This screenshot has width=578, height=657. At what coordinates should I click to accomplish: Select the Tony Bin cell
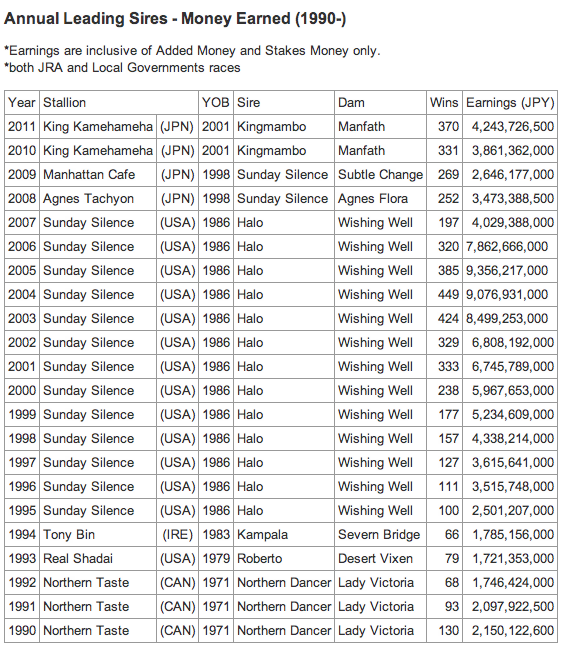click(x=98, y=535)
